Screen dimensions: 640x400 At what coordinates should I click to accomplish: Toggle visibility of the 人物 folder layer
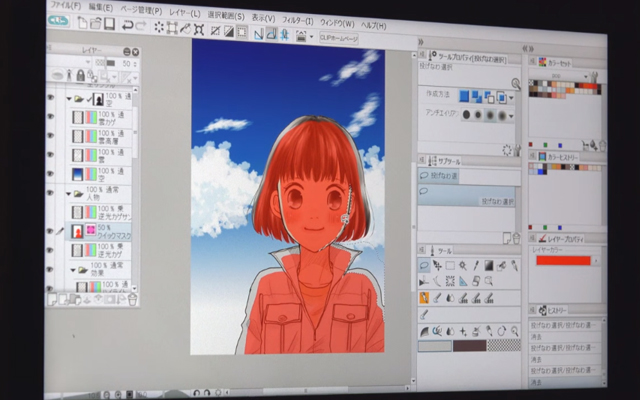tap(50, 192)
